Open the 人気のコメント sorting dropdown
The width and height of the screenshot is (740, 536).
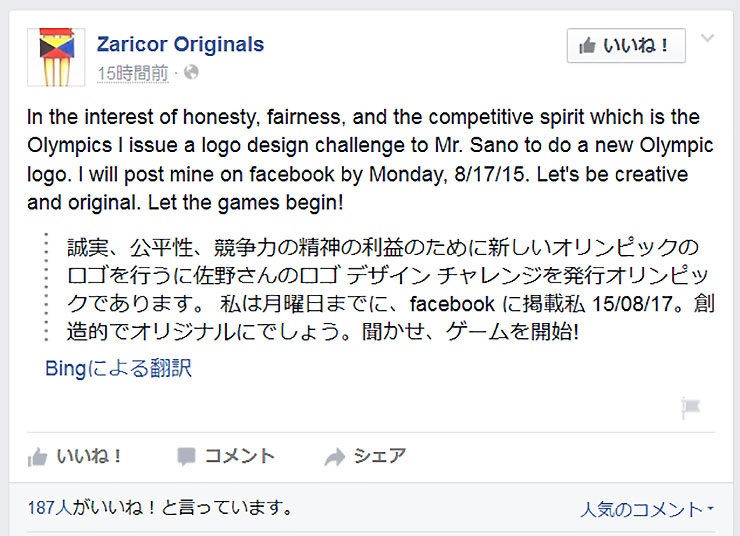tap(647, 510)
